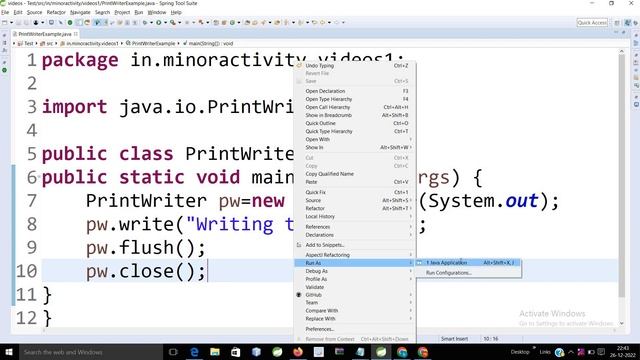Click the green Boot Dashboard toolbar icon
640x360 pixels.
click(x=70, y=22)
